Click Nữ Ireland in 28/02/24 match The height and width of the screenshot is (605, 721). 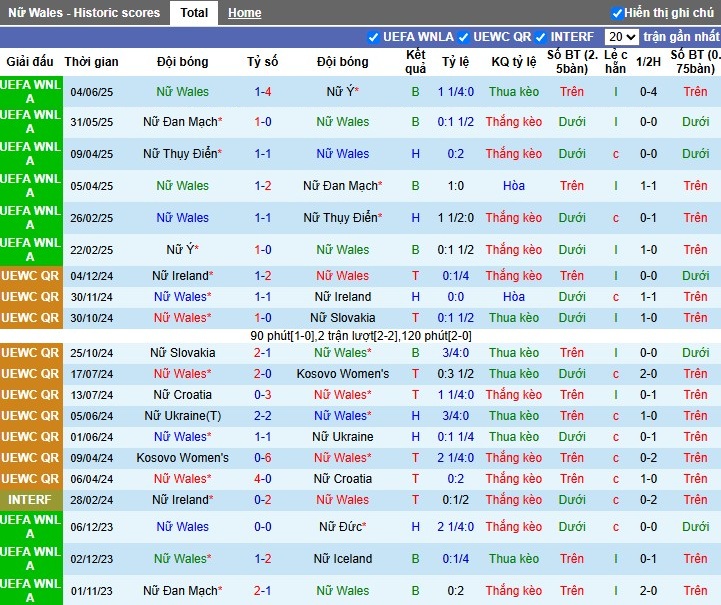(x=183, y=500)
